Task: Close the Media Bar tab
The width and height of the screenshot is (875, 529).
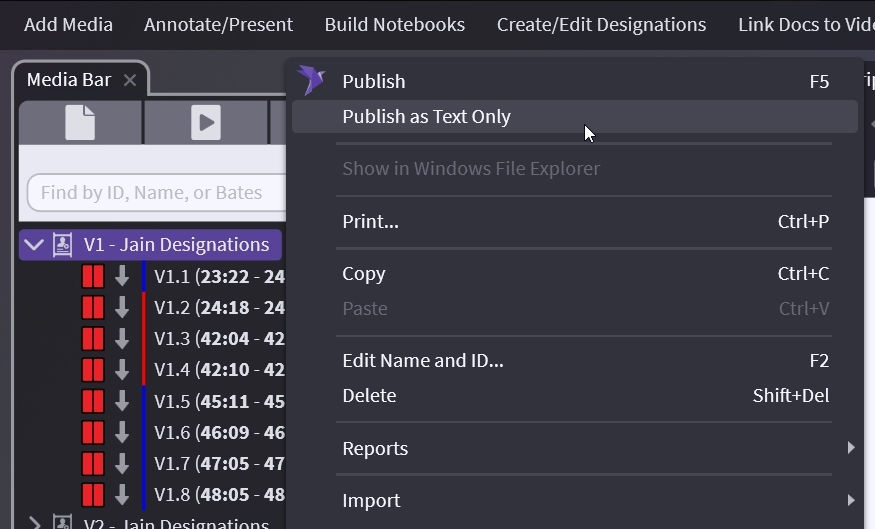Action: coord(130,80)
